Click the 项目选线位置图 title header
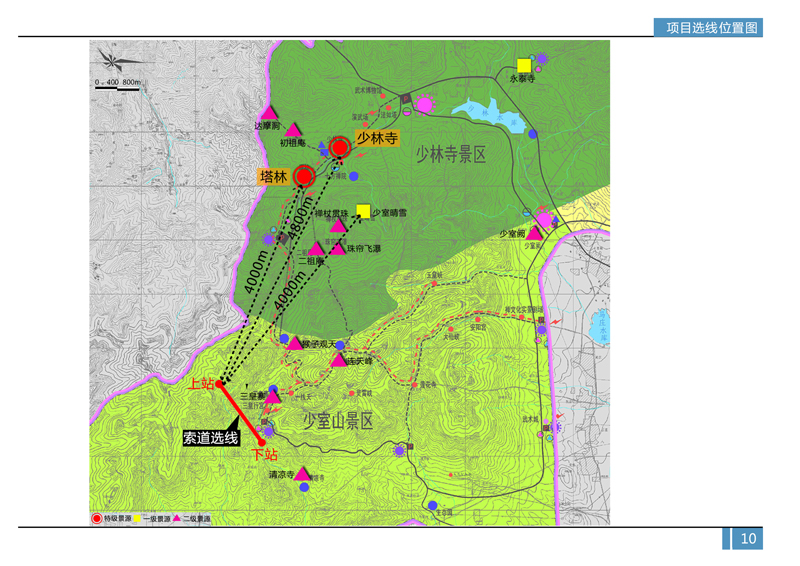Screen dimensions: 800x566 [x=711, y=28]
